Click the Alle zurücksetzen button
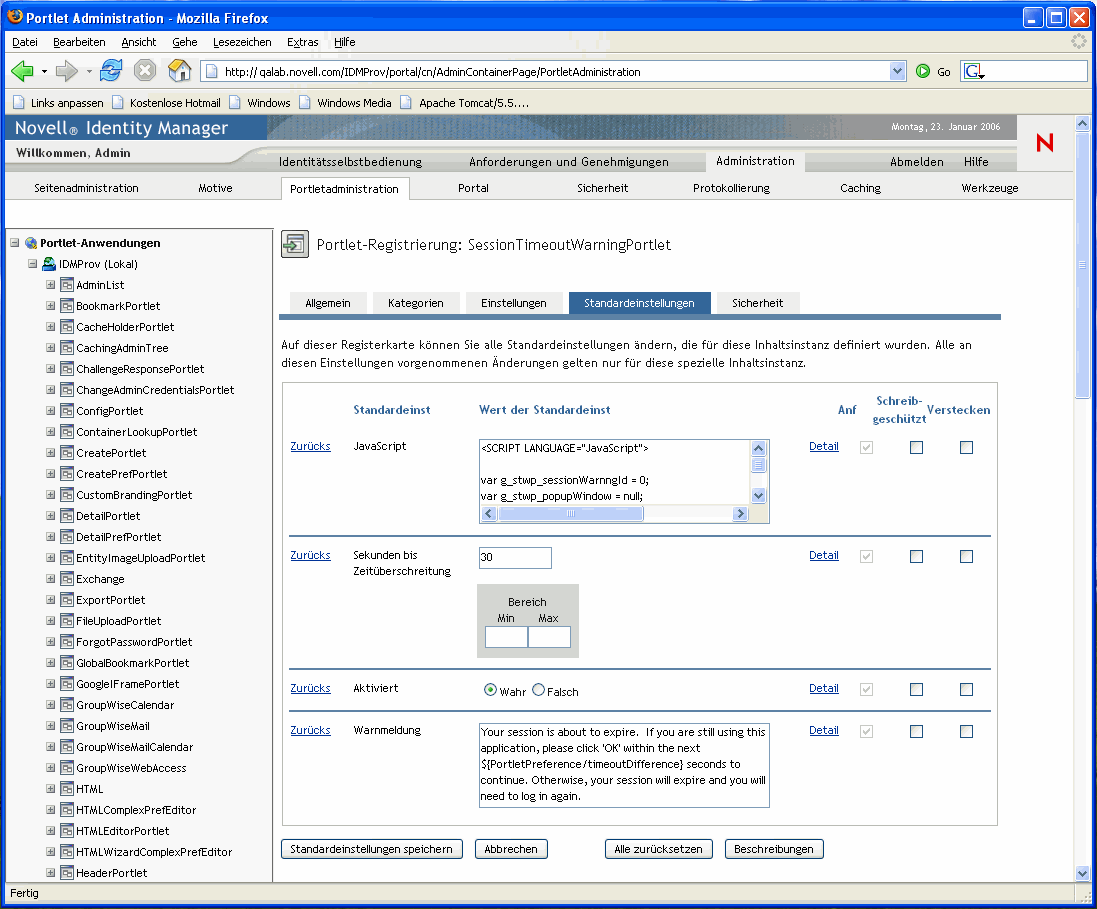Viewport: 1097px width, 909px height. click(658, 849)
